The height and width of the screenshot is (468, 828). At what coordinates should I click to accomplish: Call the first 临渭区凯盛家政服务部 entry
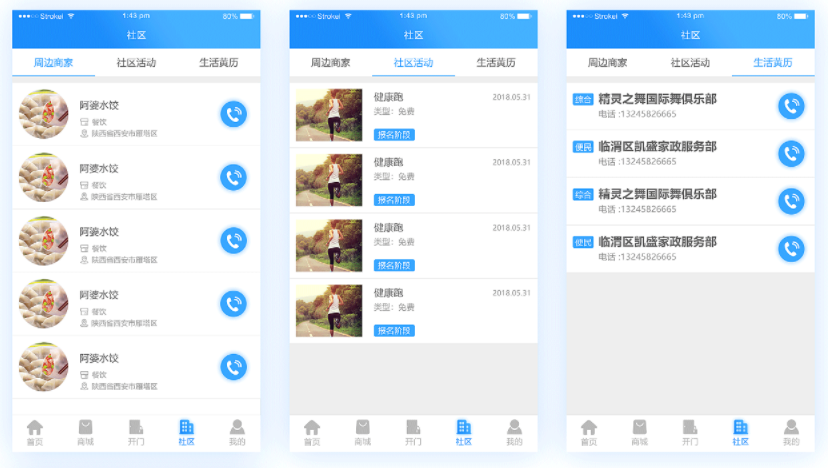pos(791,154)
